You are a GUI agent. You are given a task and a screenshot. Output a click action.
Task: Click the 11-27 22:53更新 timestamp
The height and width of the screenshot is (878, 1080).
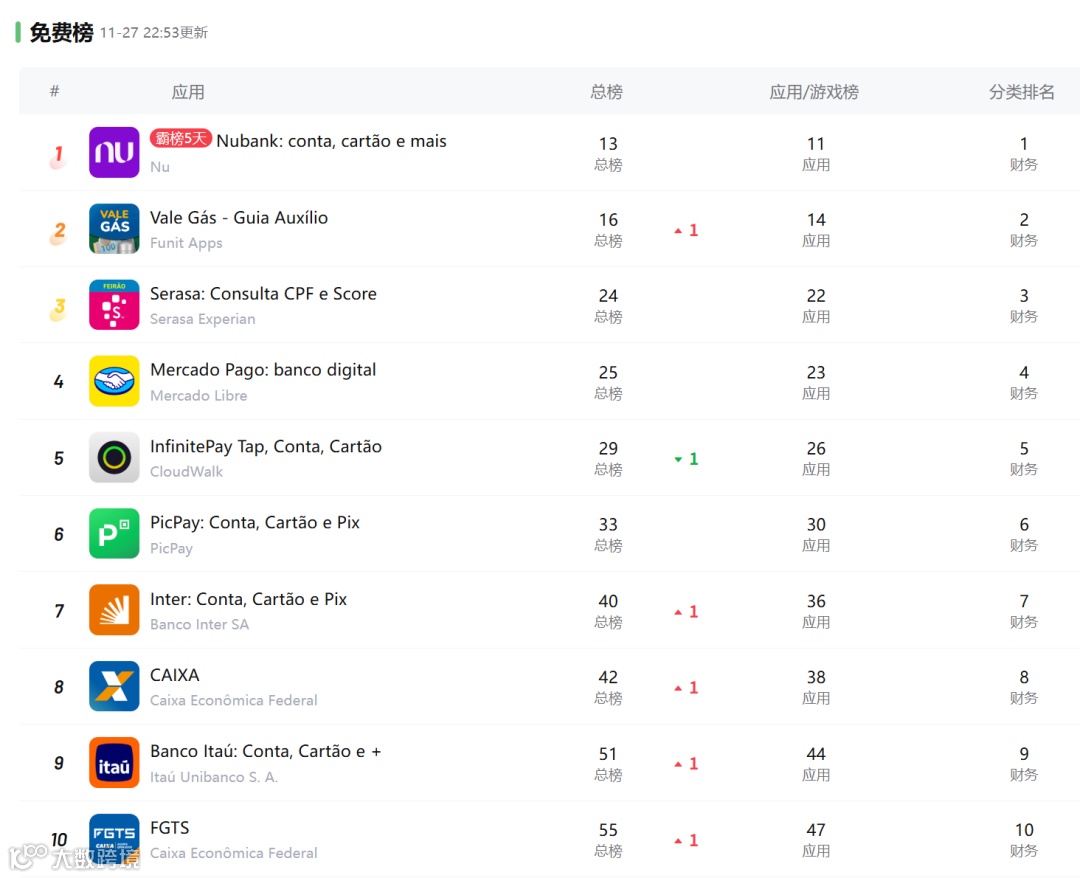pos(154,32)
